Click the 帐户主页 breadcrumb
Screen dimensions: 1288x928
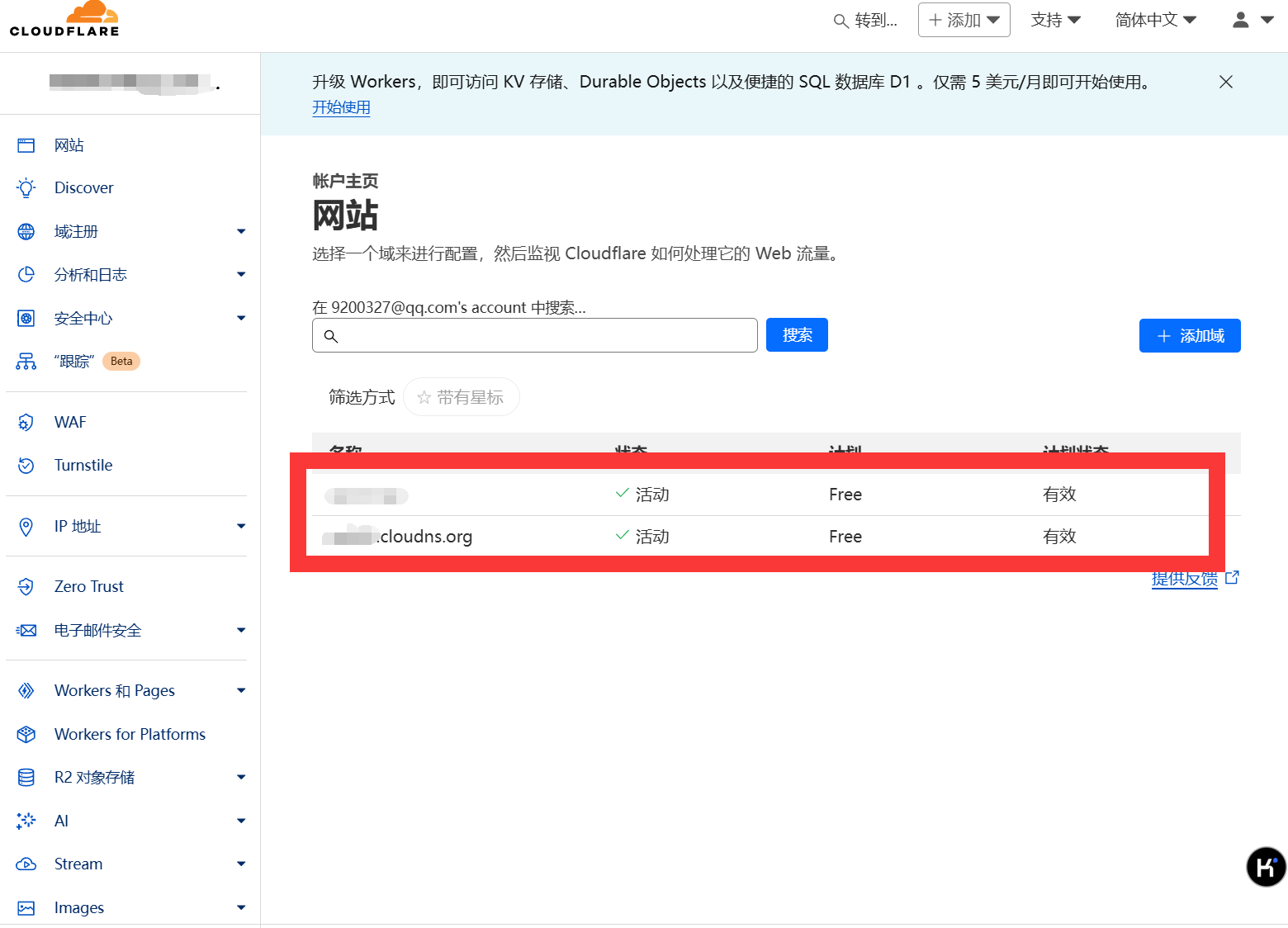(x=345, y=181)
